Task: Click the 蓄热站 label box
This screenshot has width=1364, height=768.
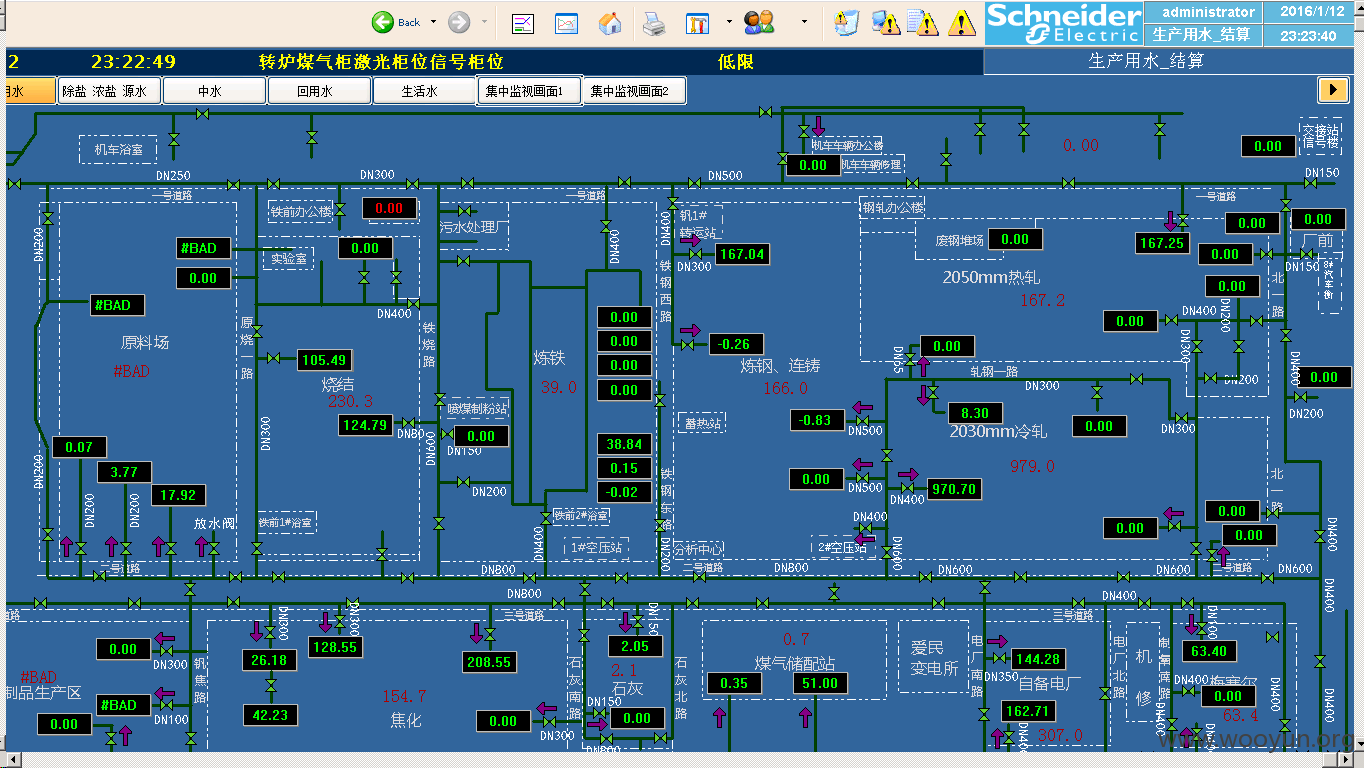Action: click(x=703, y=423)
